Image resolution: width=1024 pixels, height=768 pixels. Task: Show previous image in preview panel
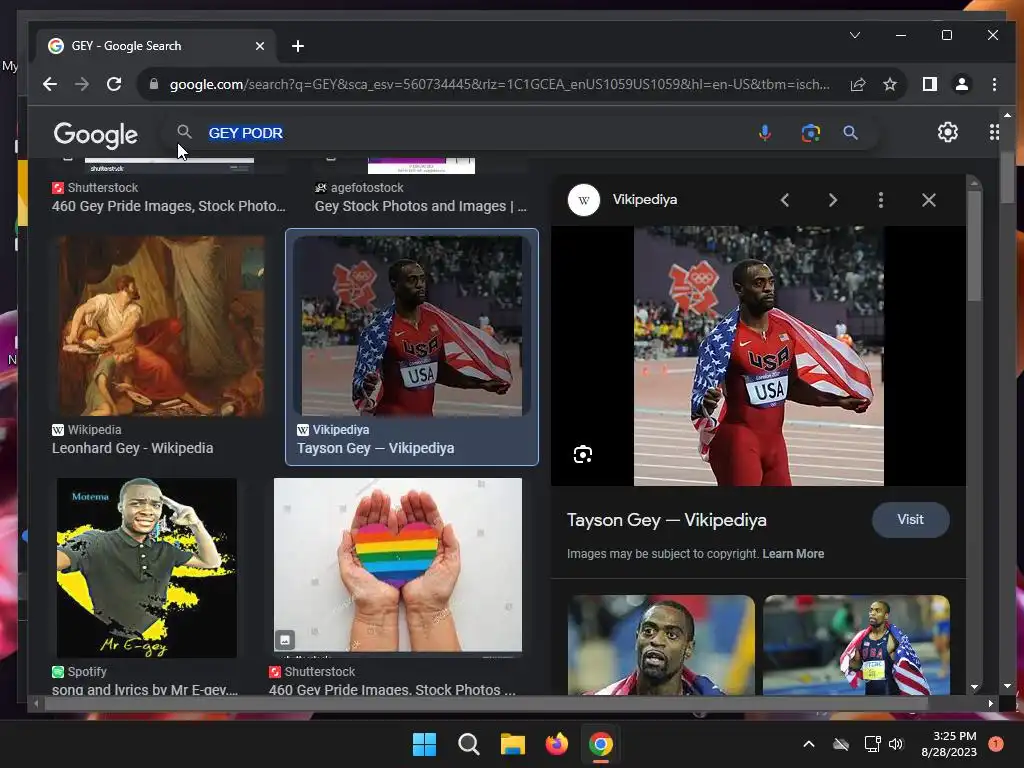(785, 200)
